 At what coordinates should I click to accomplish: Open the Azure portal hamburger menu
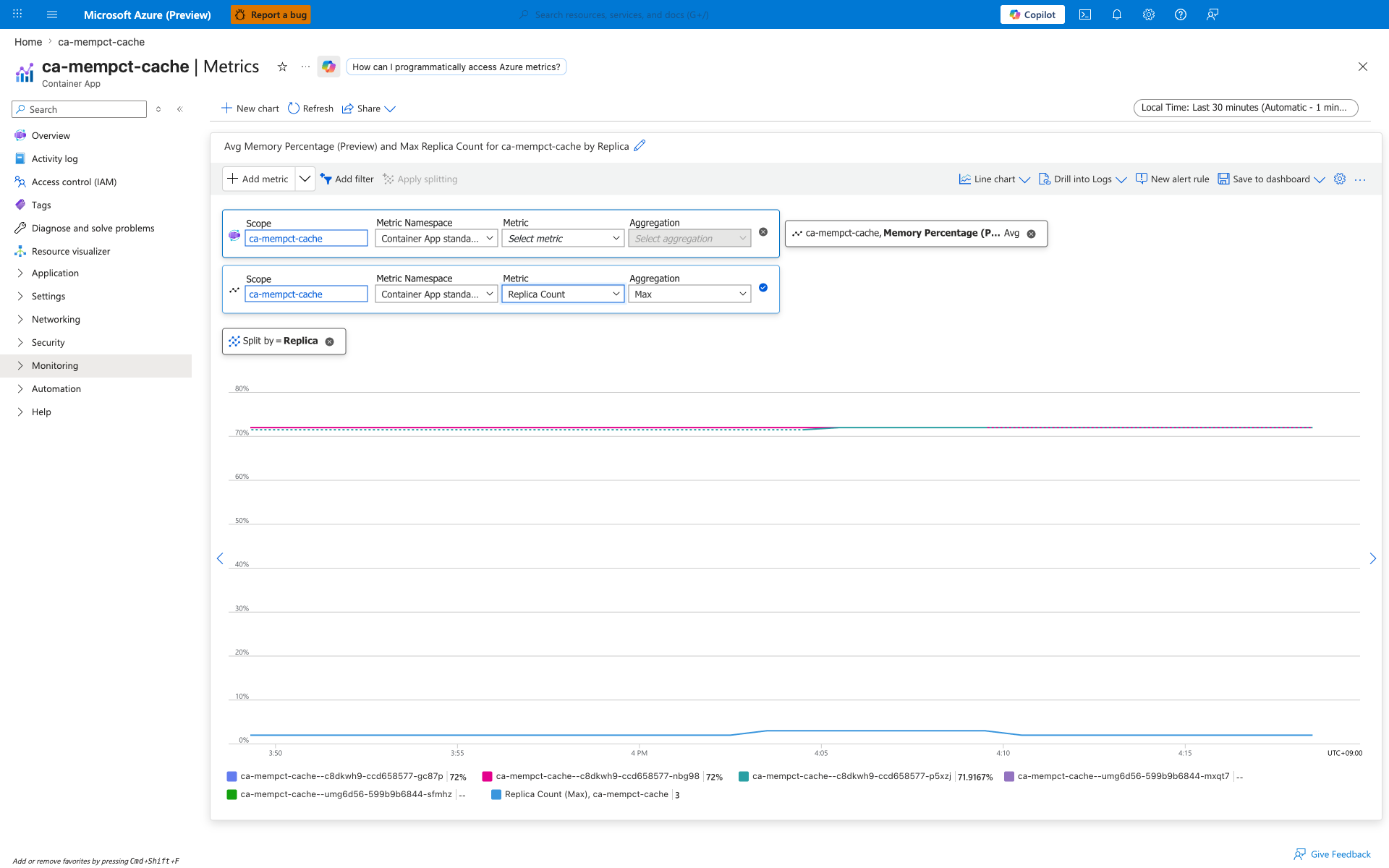click(52, 14)
